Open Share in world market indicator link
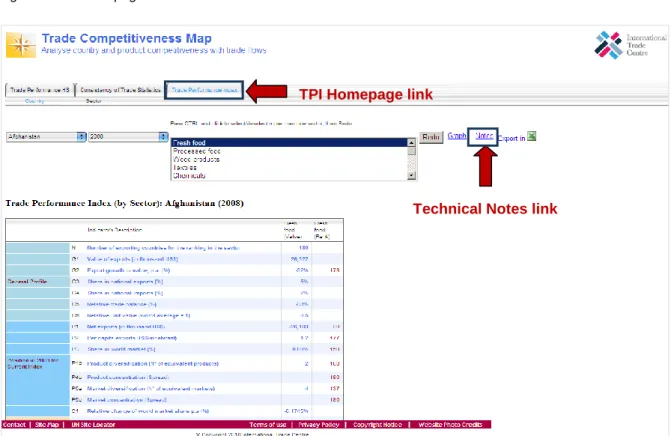This screenshot has width=671, height=436. pos(121,349)
